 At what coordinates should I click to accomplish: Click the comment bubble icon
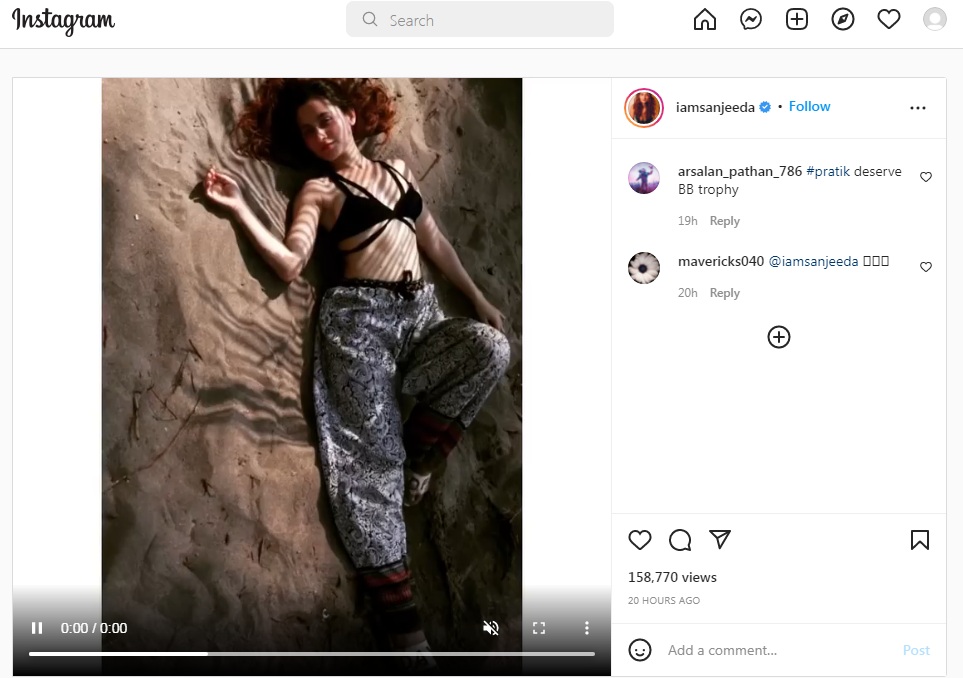click(680, 540)
